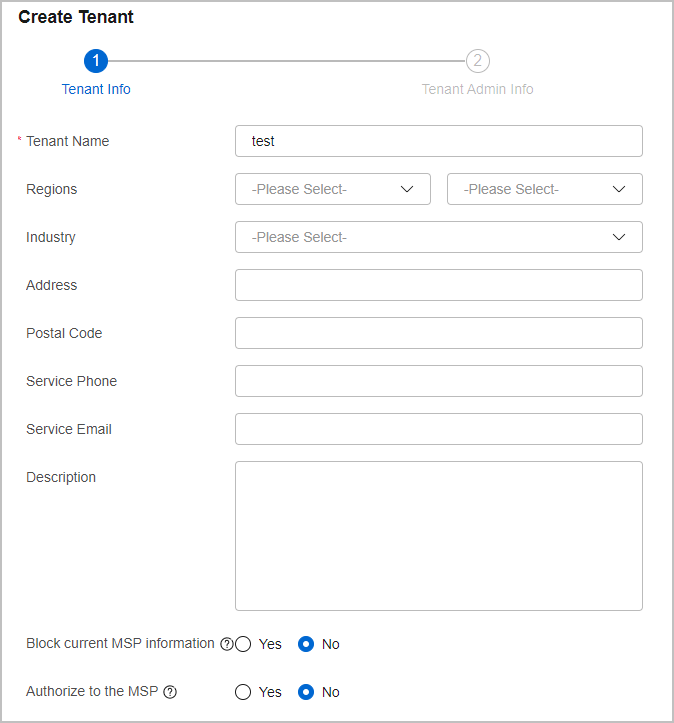Focus the Address input field
The width and height of the screenshot is (674, 723).
tap(439, 285)
